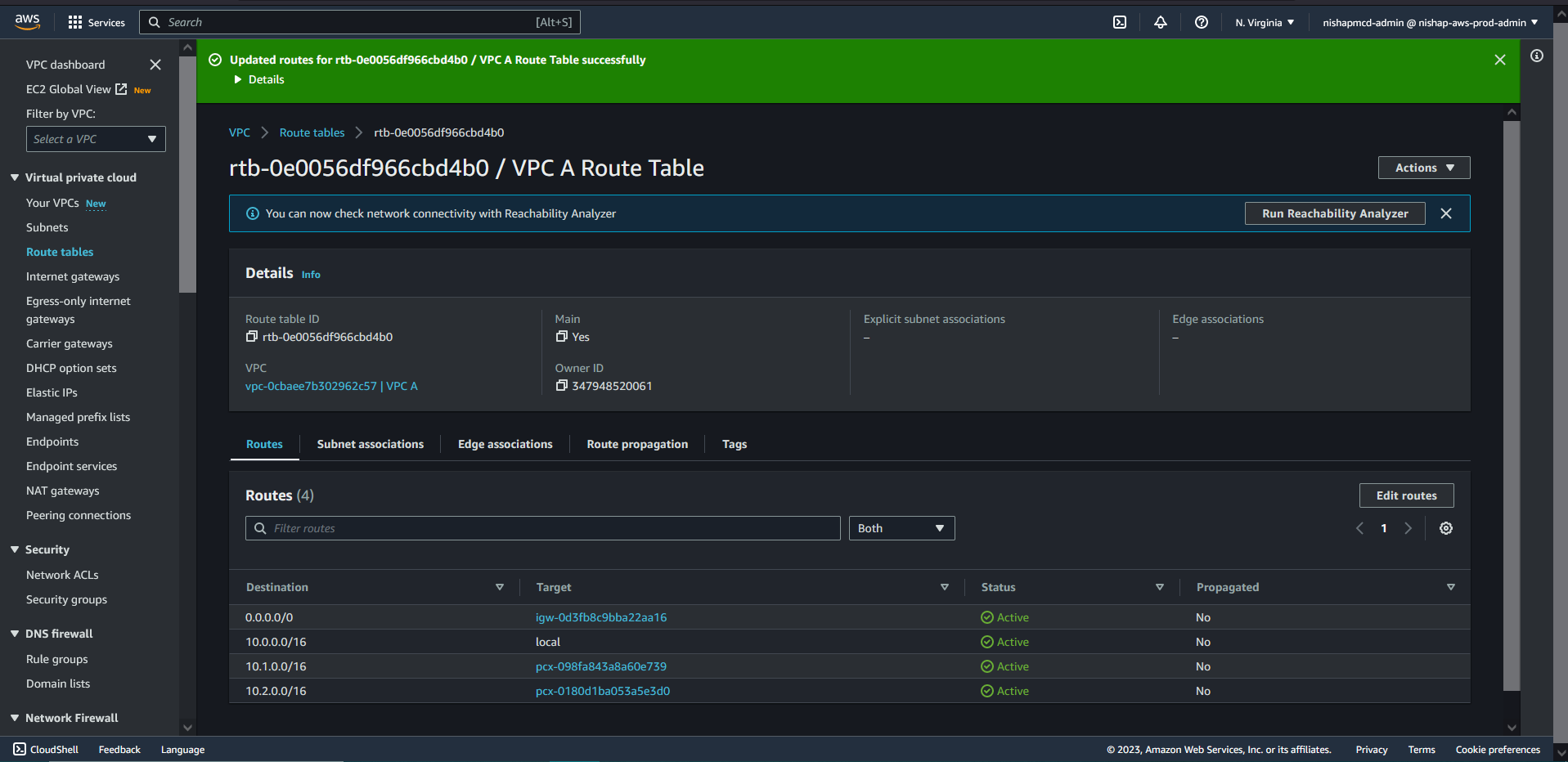
Task: Dismiss the Reachability Analyzer banner
Action: [x=1445, y=213]
